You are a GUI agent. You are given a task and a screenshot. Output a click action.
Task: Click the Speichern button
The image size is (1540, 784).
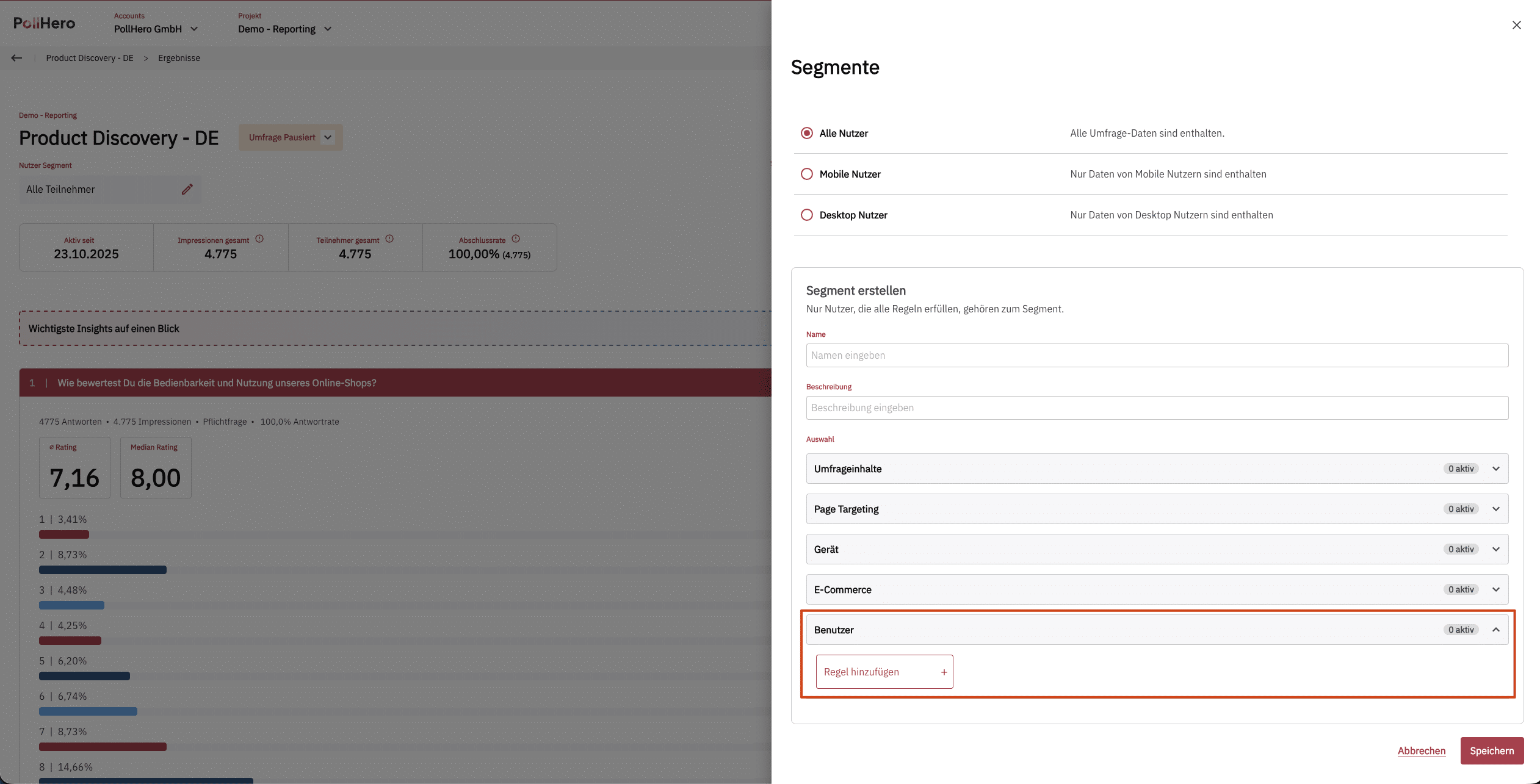1492,750
